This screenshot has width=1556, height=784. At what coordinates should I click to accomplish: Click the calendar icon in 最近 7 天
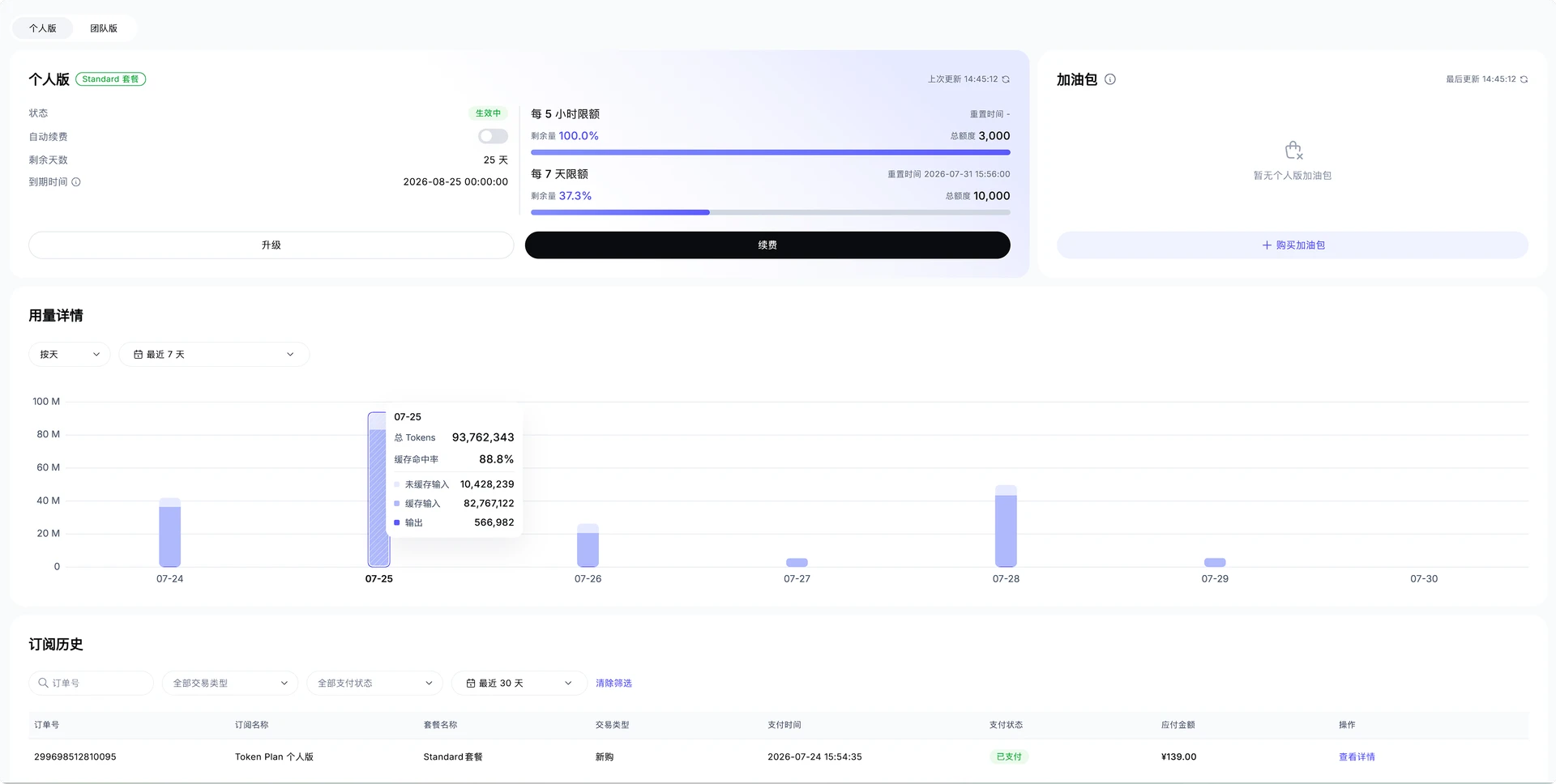coord(138,355)
